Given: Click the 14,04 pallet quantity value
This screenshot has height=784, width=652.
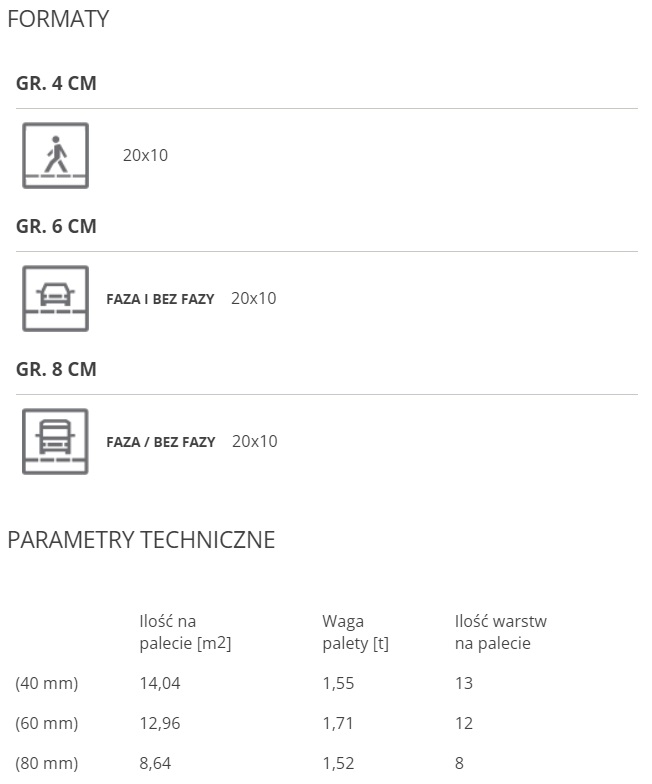Looking at the screenshot, I should (x=160, y=683).
